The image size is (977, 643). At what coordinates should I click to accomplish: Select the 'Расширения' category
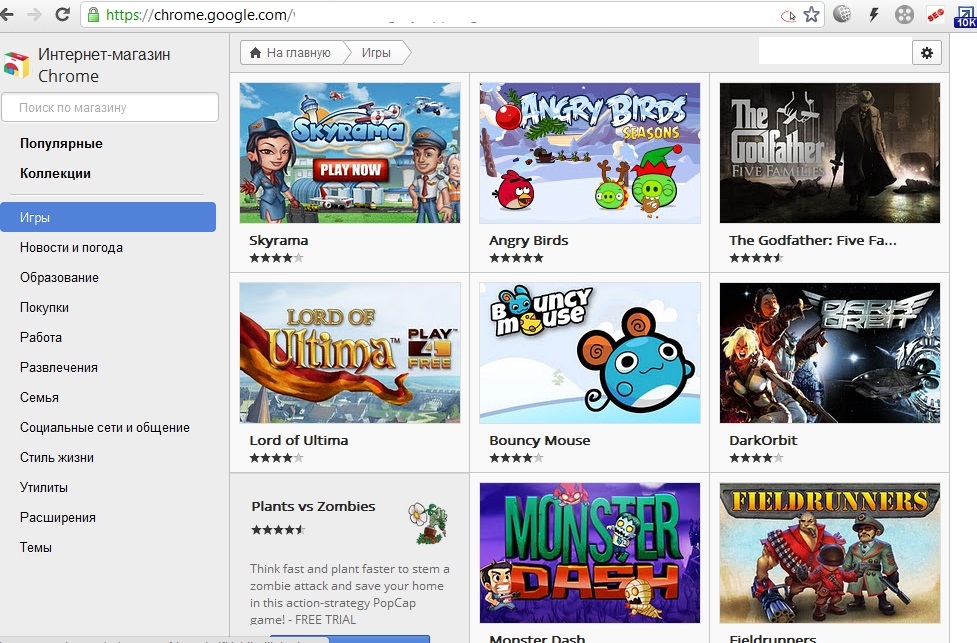(x=58, y=517)
